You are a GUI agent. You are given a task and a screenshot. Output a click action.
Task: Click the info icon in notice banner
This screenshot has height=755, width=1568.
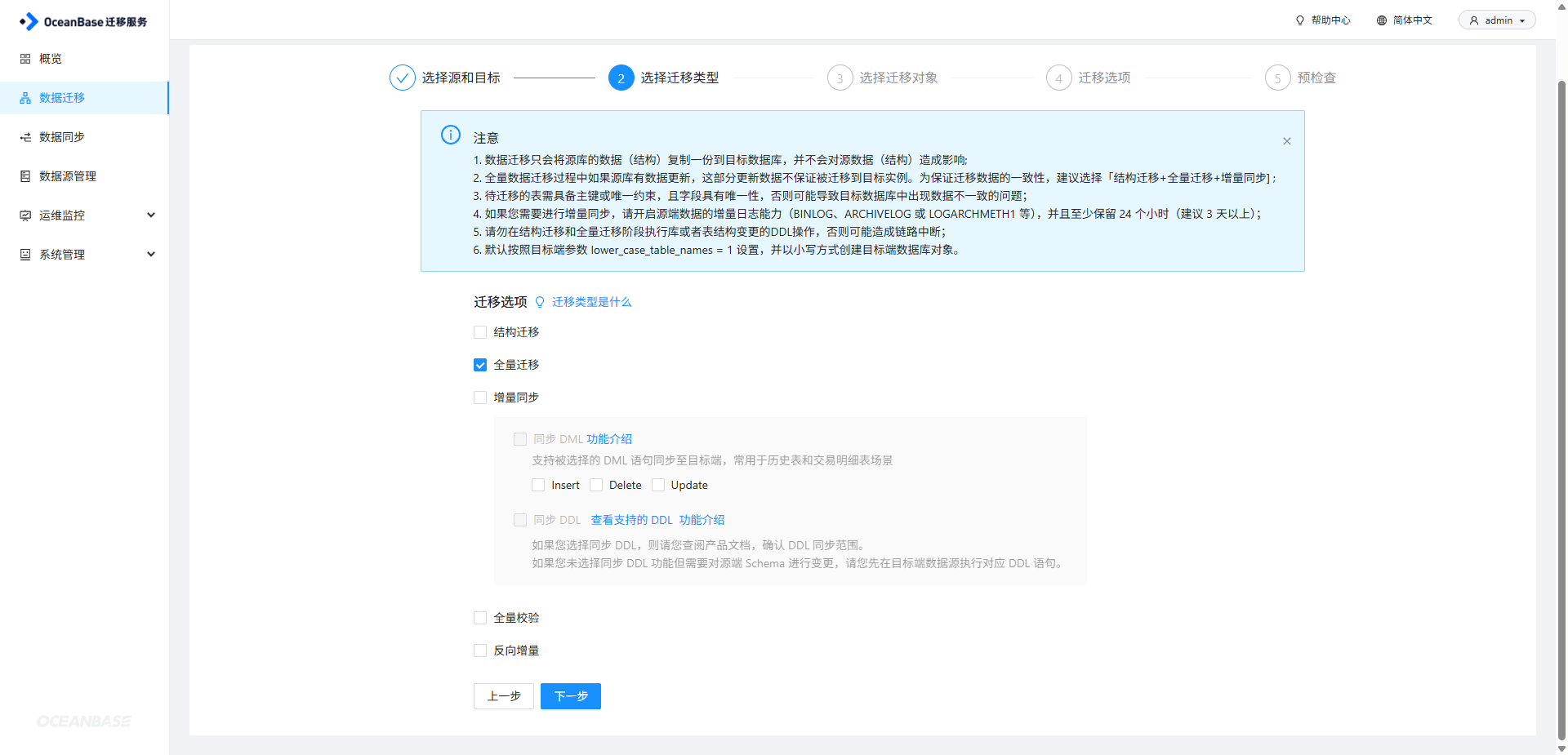pyautogui.click(x=451, y=135)
